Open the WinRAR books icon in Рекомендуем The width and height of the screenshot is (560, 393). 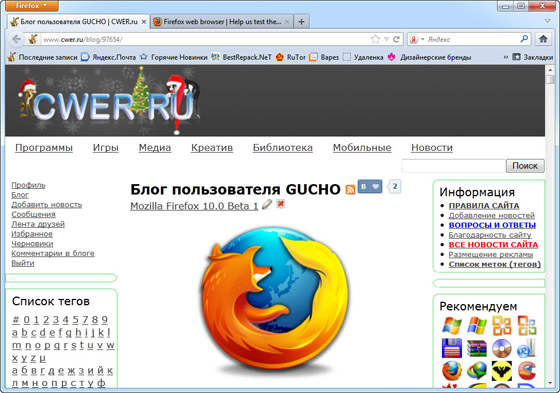[x=477, y=348]
